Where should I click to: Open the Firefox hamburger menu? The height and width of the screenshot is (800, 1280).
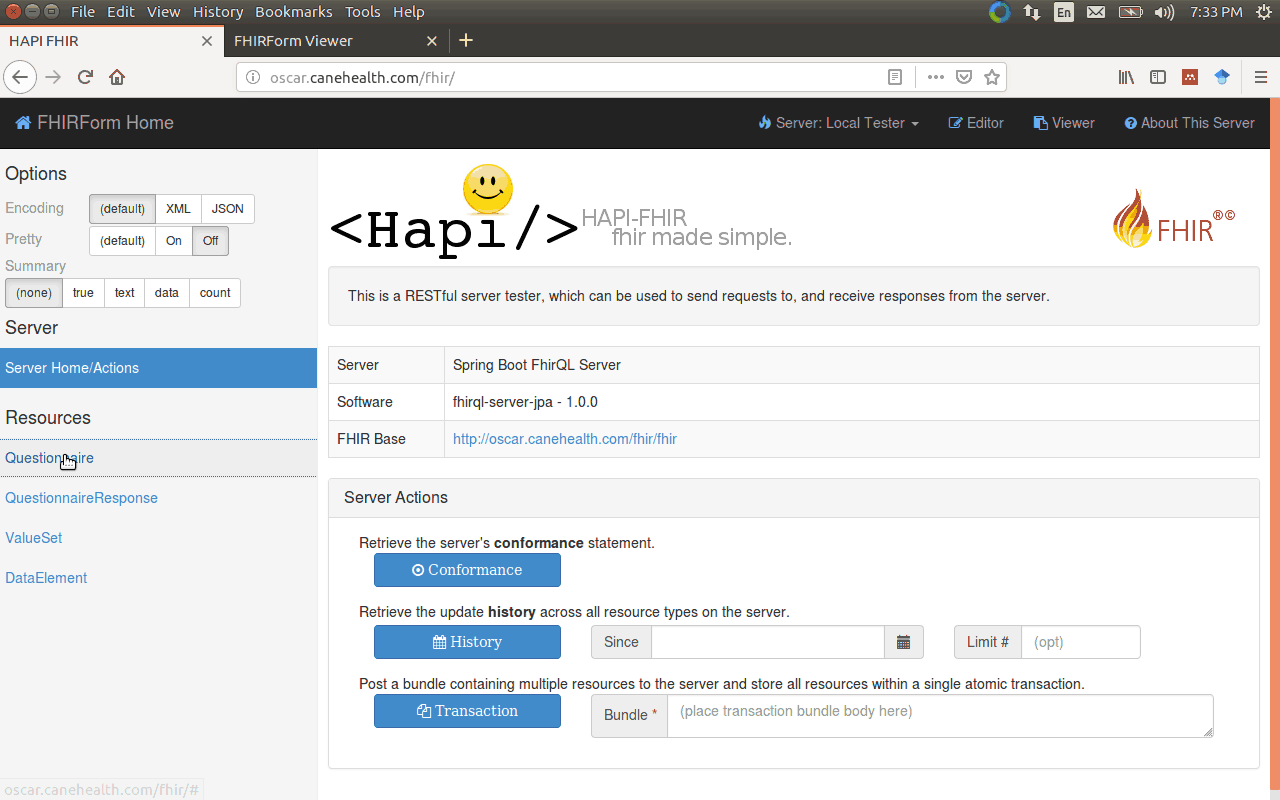(1261, 77)
